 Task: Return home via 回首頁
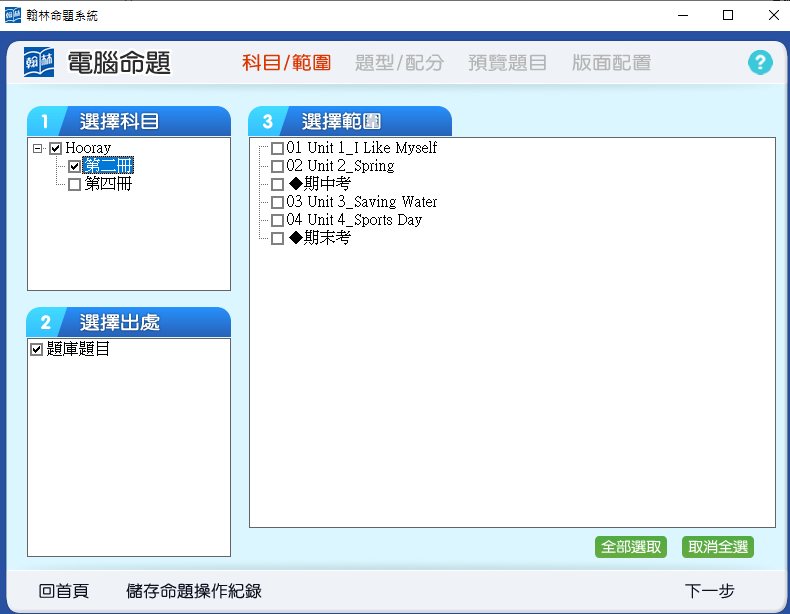[64, 591]
